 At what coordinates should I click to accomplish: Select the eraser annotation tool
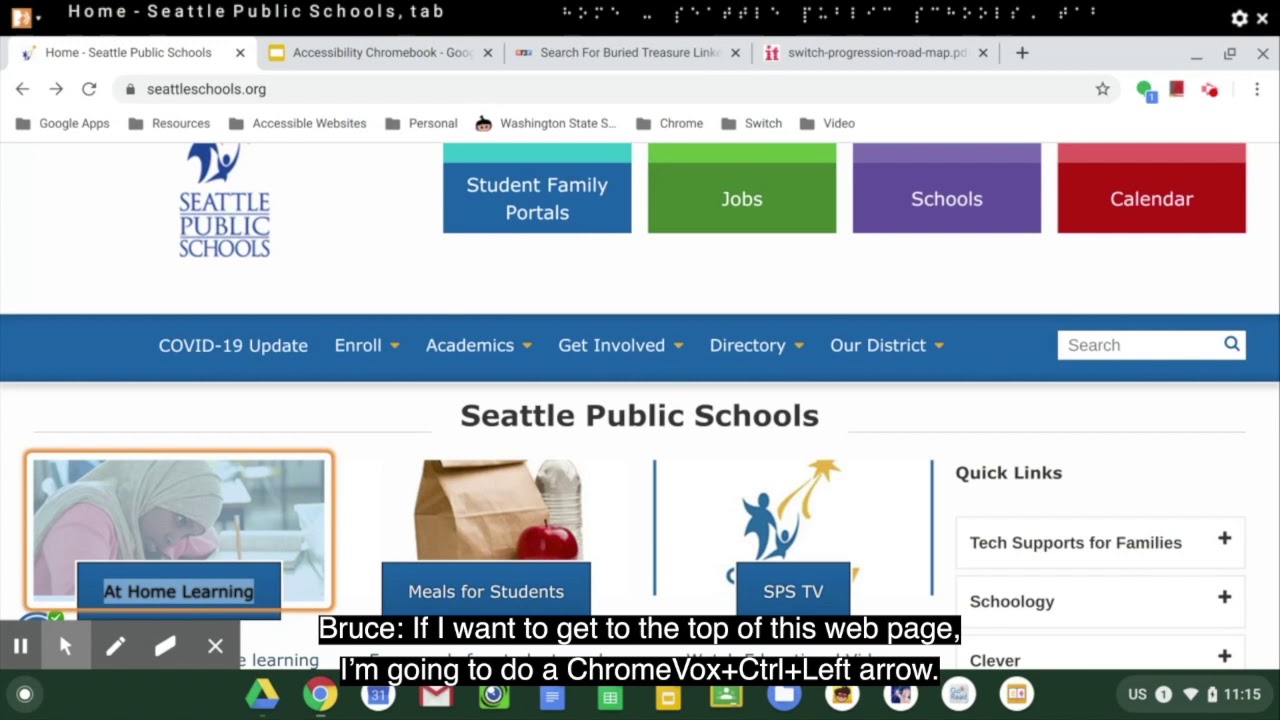166,646
